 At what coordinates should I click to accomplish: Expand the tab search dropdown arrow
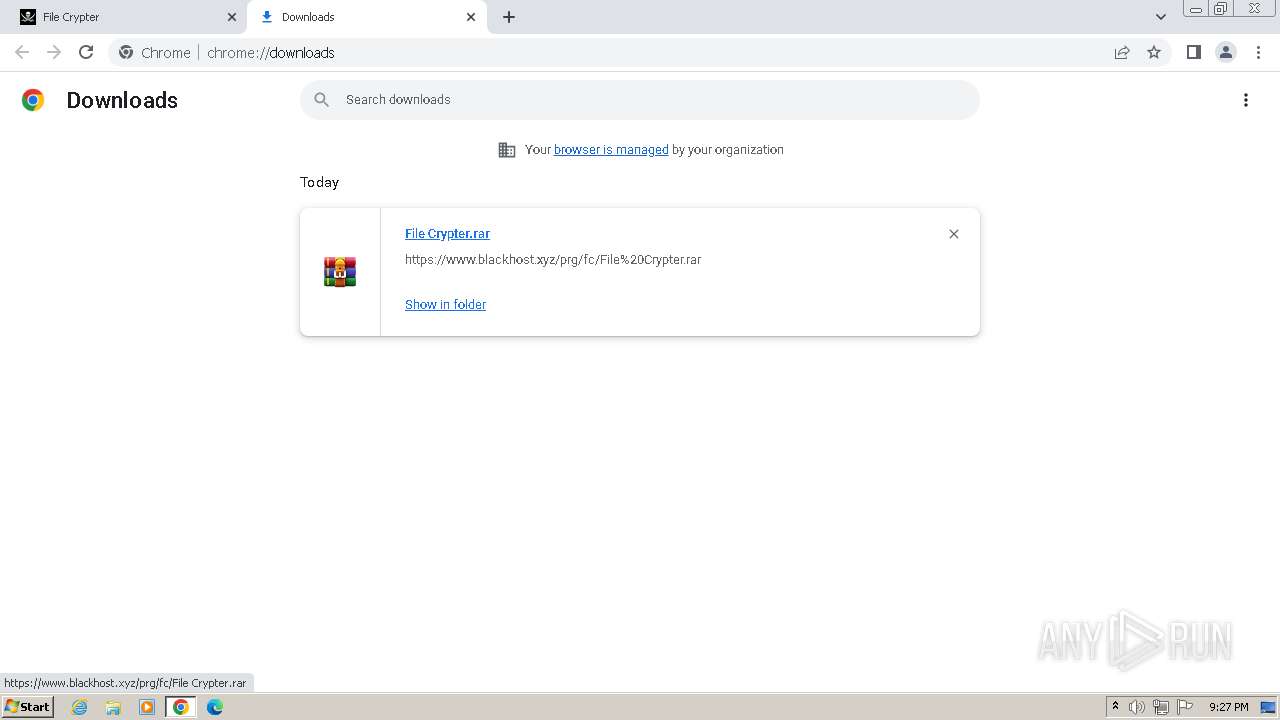pyautogui.click(x=1161, y=17)
